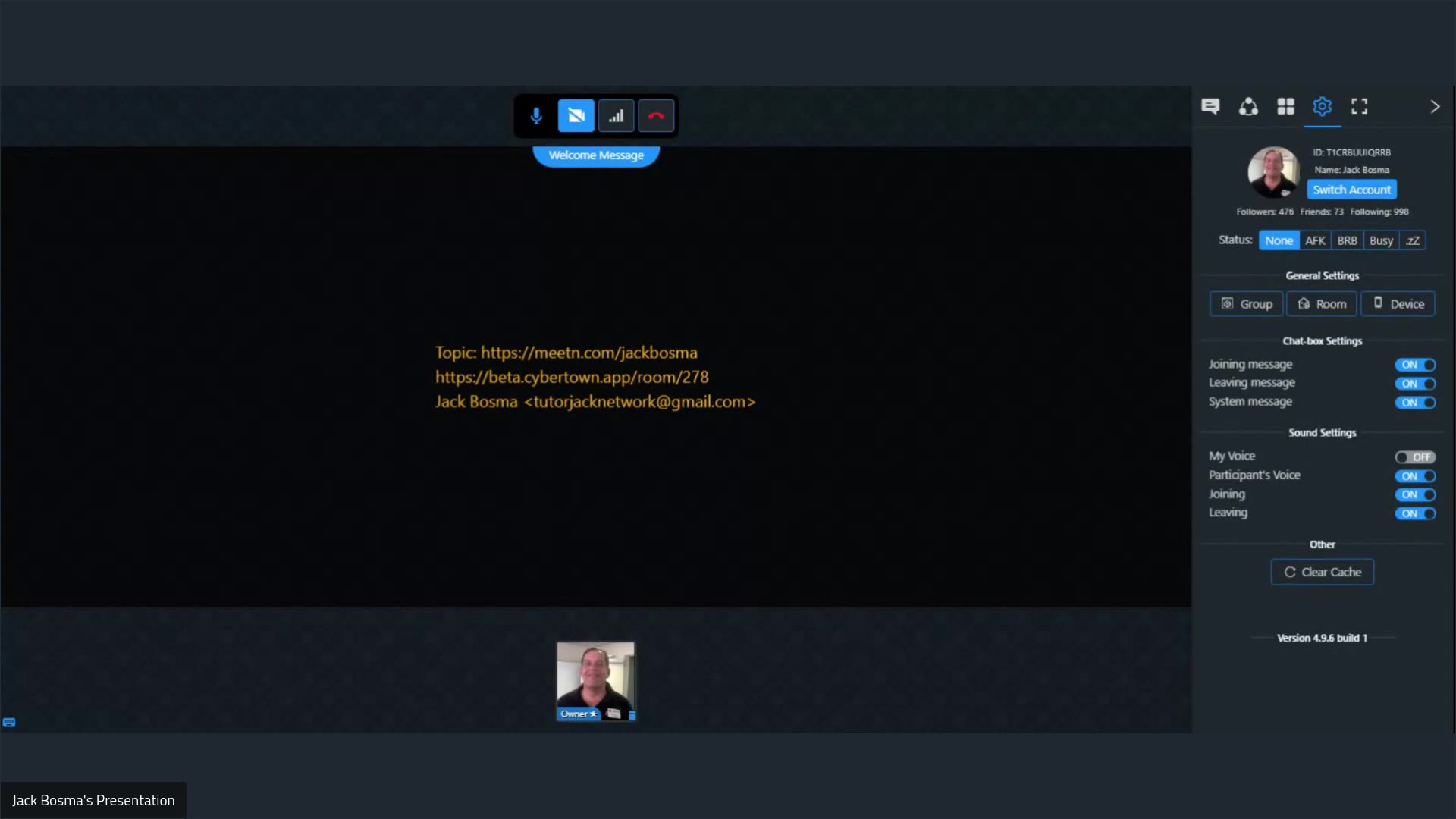The image size is (1456, 819).
Task: Open the signal strength indicator
Action: pos(616,116)
